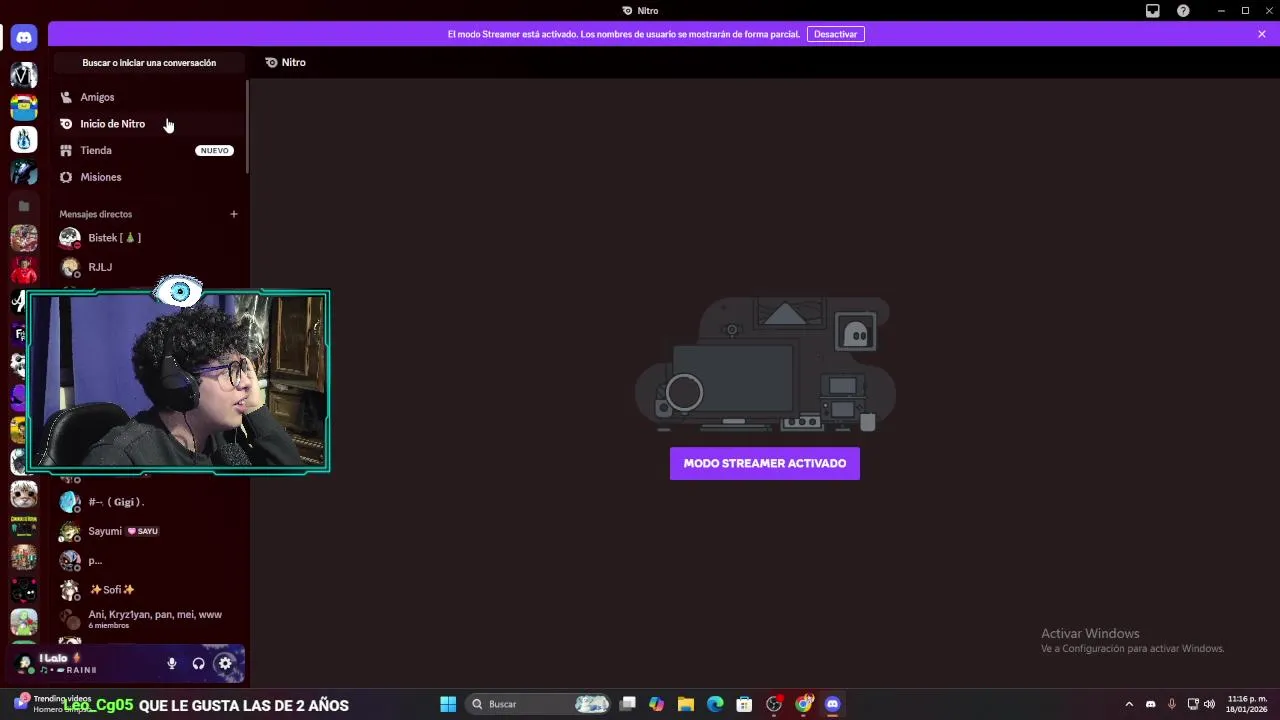
Task: Open the server folder icon
Action: tap(24, 206)
